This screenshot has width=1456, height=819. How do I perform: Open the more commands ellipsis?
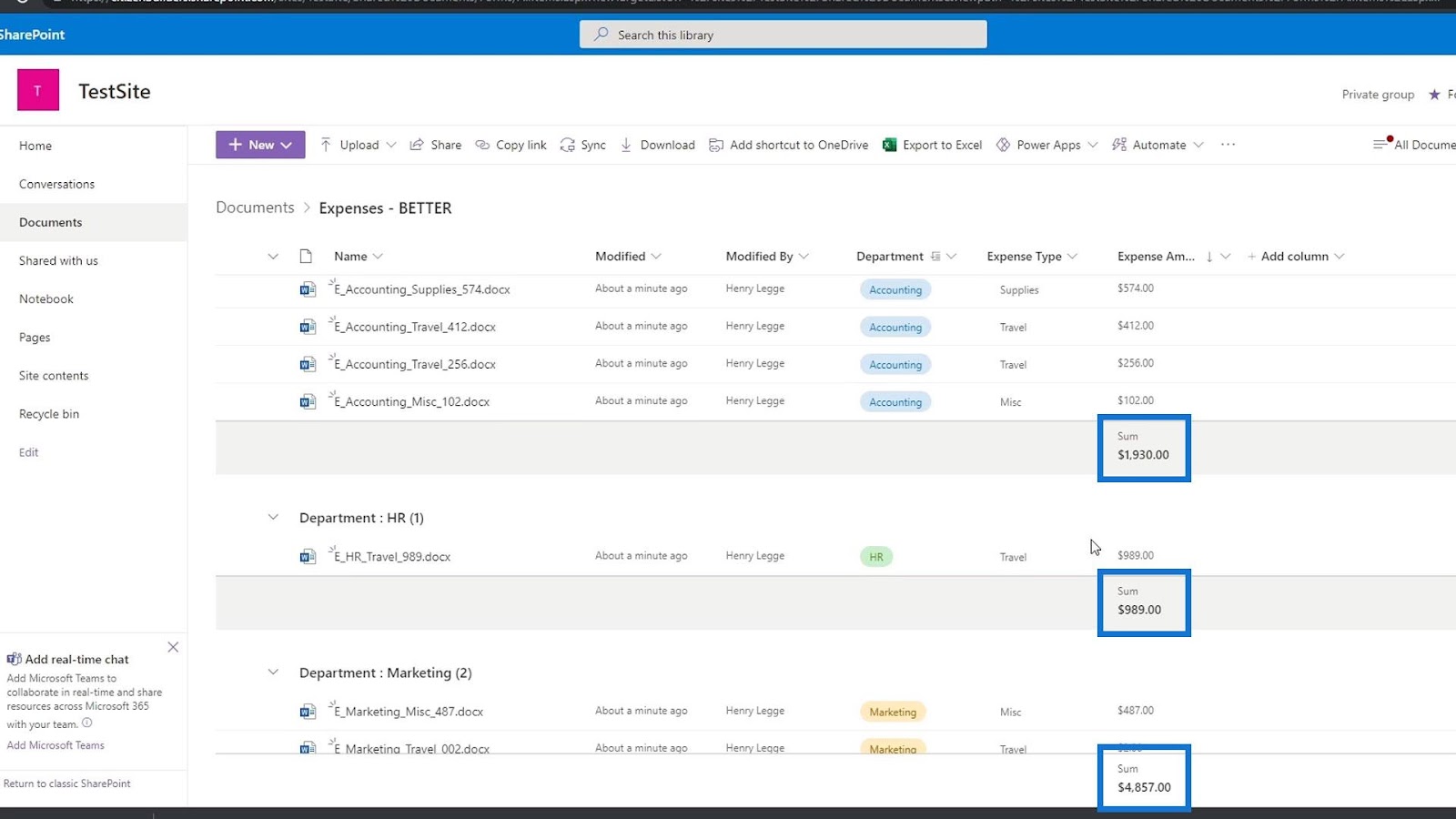(x=1228, y=145)
